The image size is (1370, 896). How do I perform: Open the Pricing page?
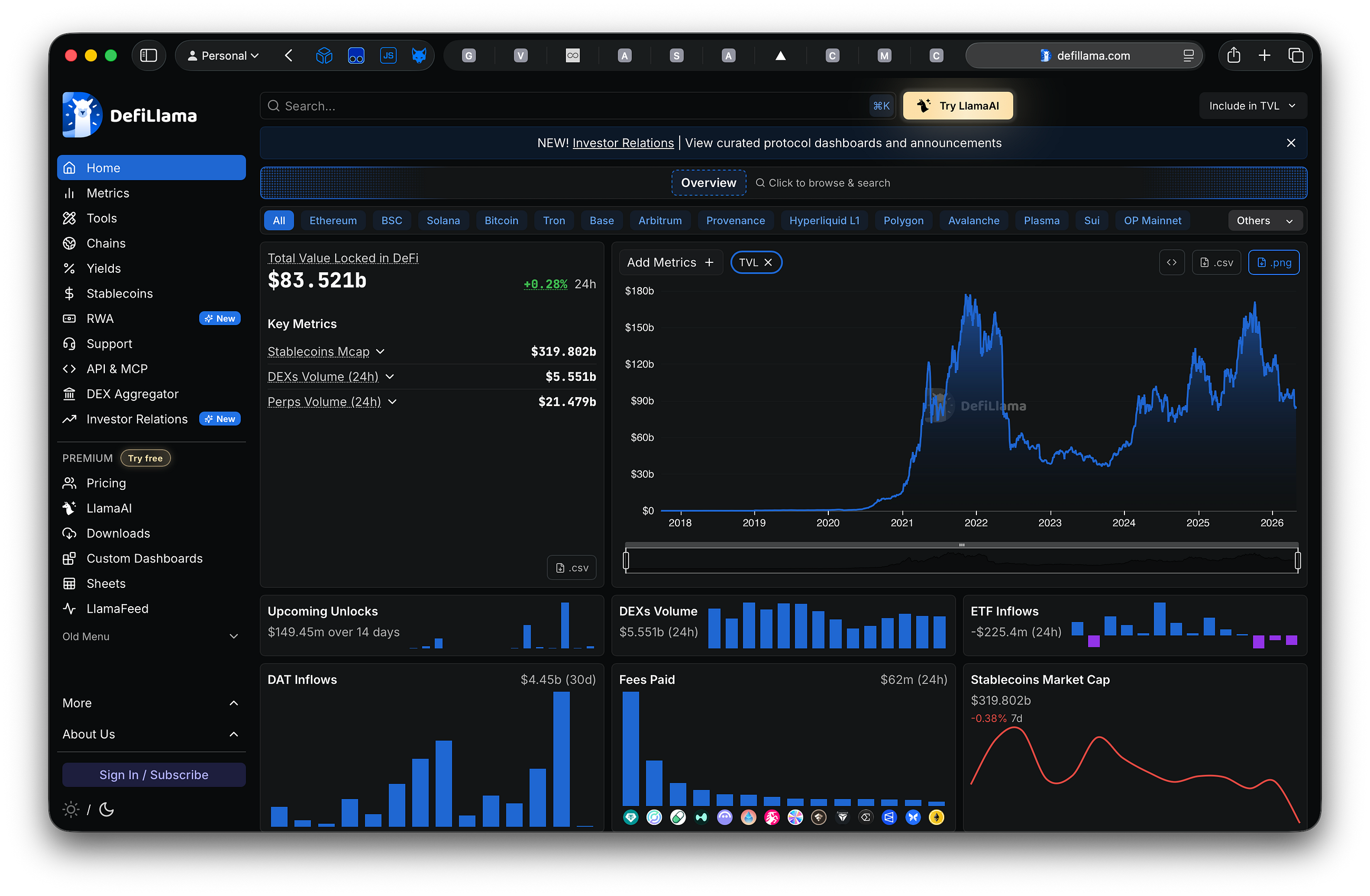tap(151, 484)
